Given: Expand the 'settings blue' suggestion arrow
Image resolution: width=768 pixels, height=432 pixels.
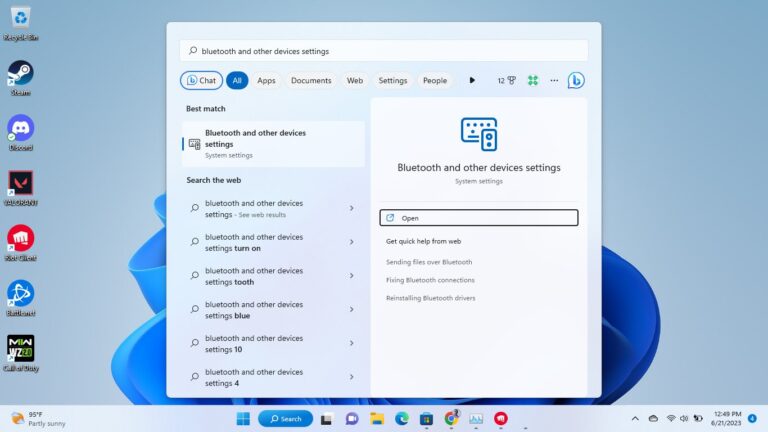Looking at the screenshot, I should (351, 310).
